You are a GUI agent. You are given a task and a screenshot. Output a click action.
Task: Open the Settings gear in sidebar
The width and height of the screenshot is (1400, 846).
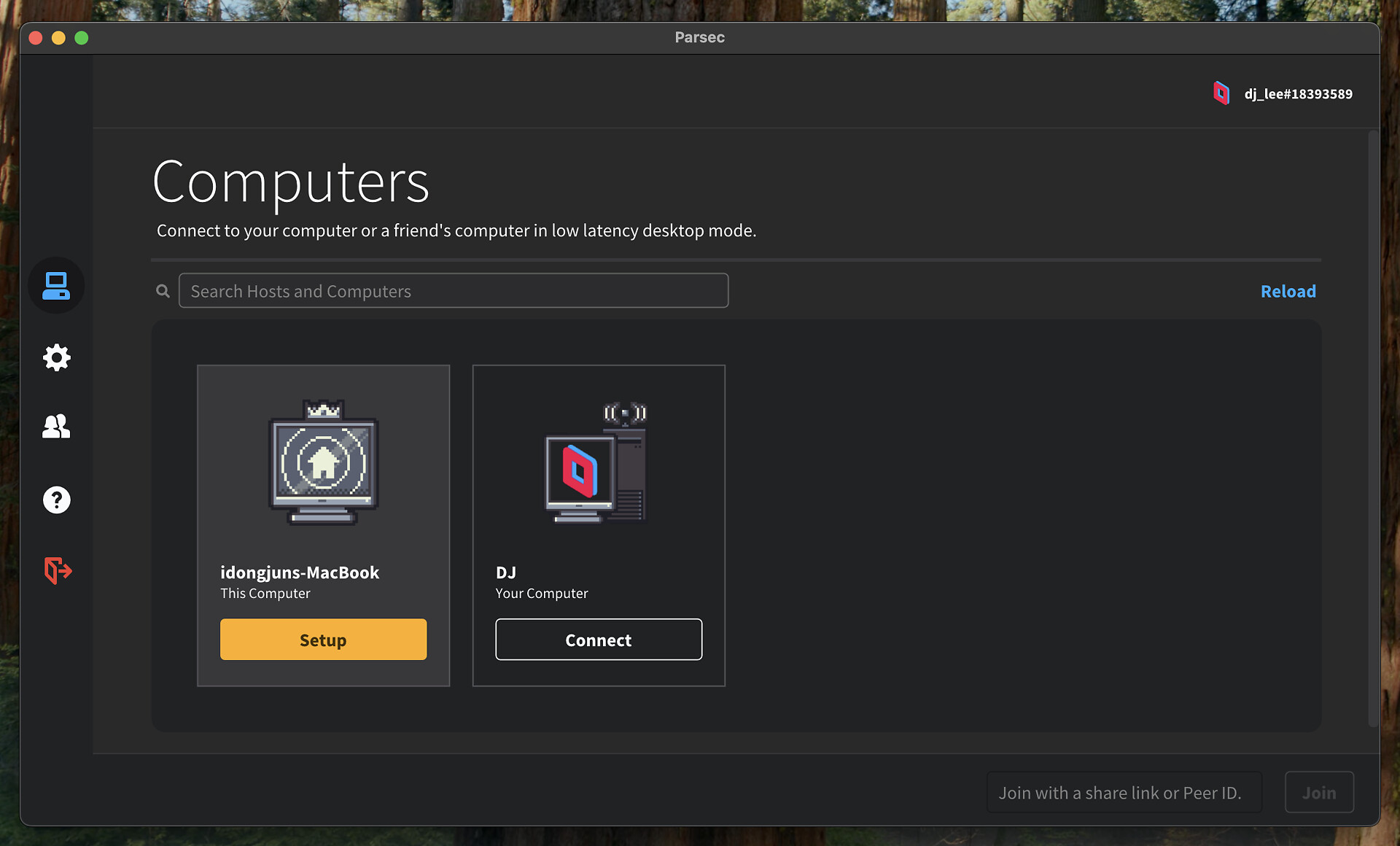pos(56,357)
